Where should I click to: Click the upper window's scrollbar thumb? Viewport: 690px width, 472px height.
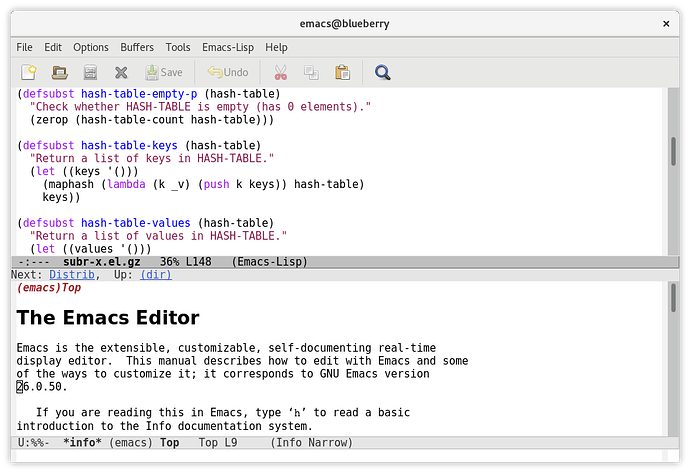click(673, 151)
